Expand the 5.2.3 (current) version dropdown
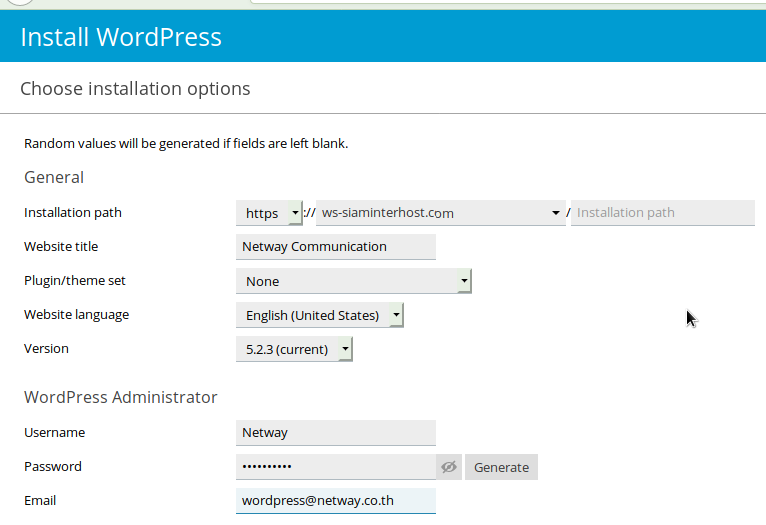 pyautogui.click(x=294, y=349)
